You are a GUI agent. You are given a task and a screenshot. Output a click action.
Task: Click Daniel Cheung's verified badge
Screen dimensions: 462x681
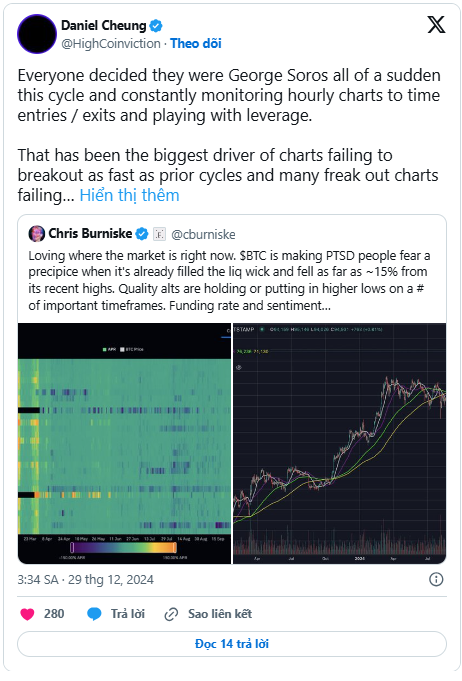156,26
